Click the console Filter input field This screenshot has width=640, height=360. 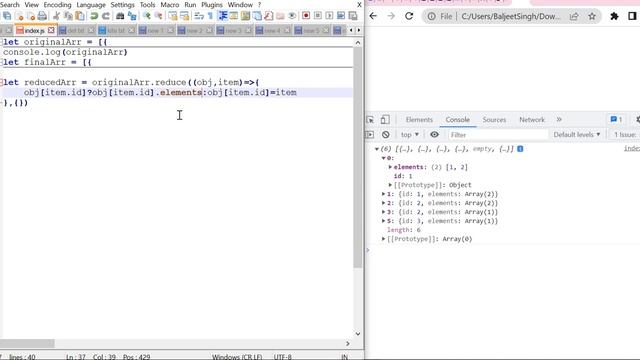(498, 134)
